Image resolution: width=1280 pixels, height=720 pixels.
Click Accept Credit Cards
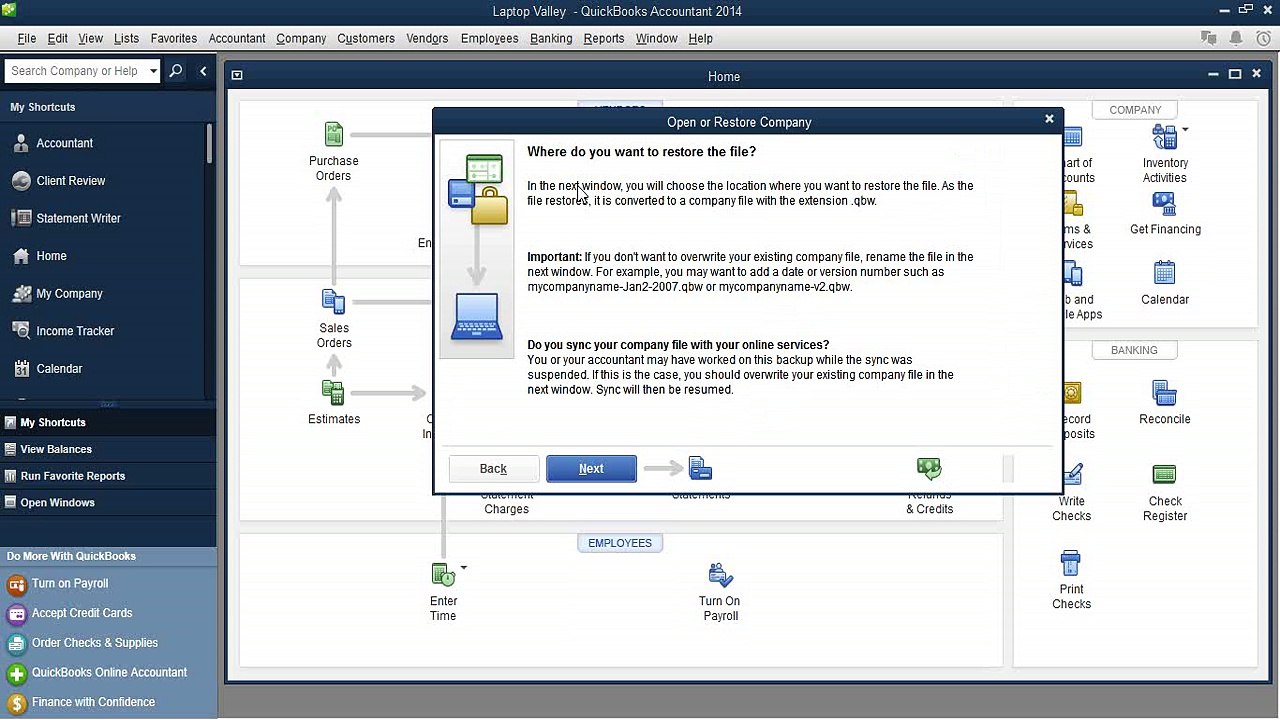click(x=82, y=613)
